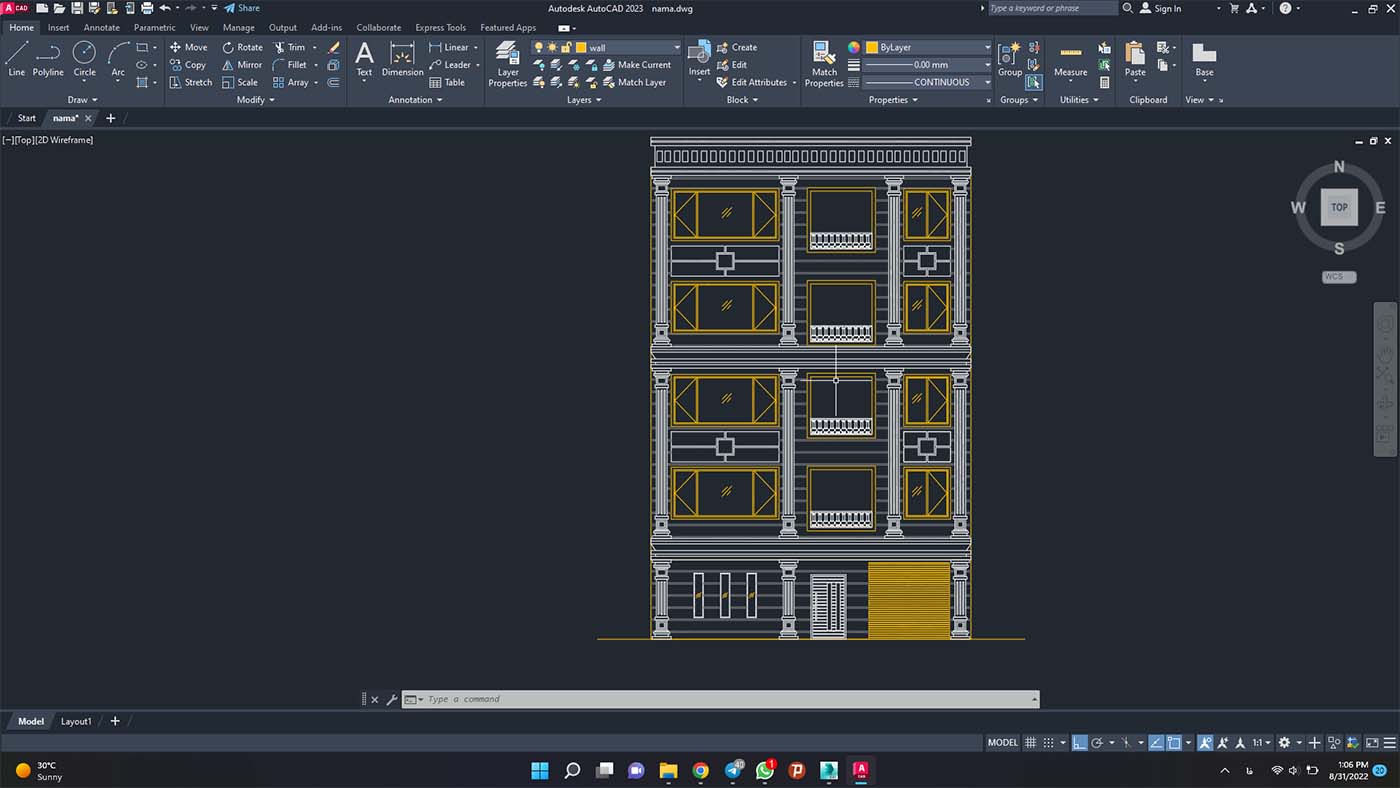
Task: Open Layer Properties manager
Action: (x=507, y=64)
